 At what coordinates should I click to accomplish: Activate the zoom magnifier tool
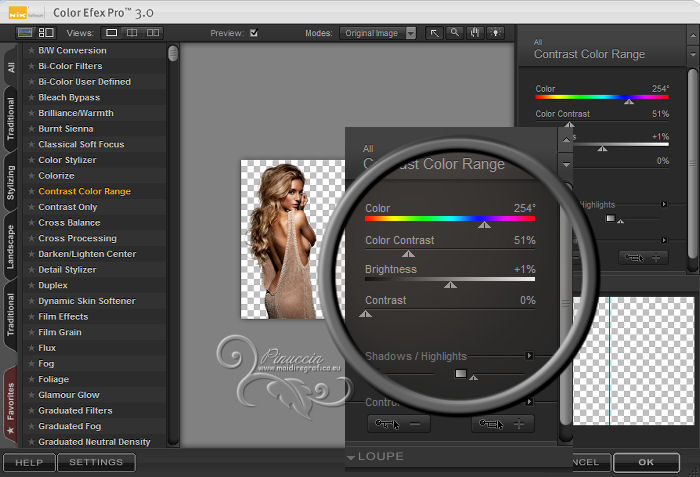coord(454,33)
